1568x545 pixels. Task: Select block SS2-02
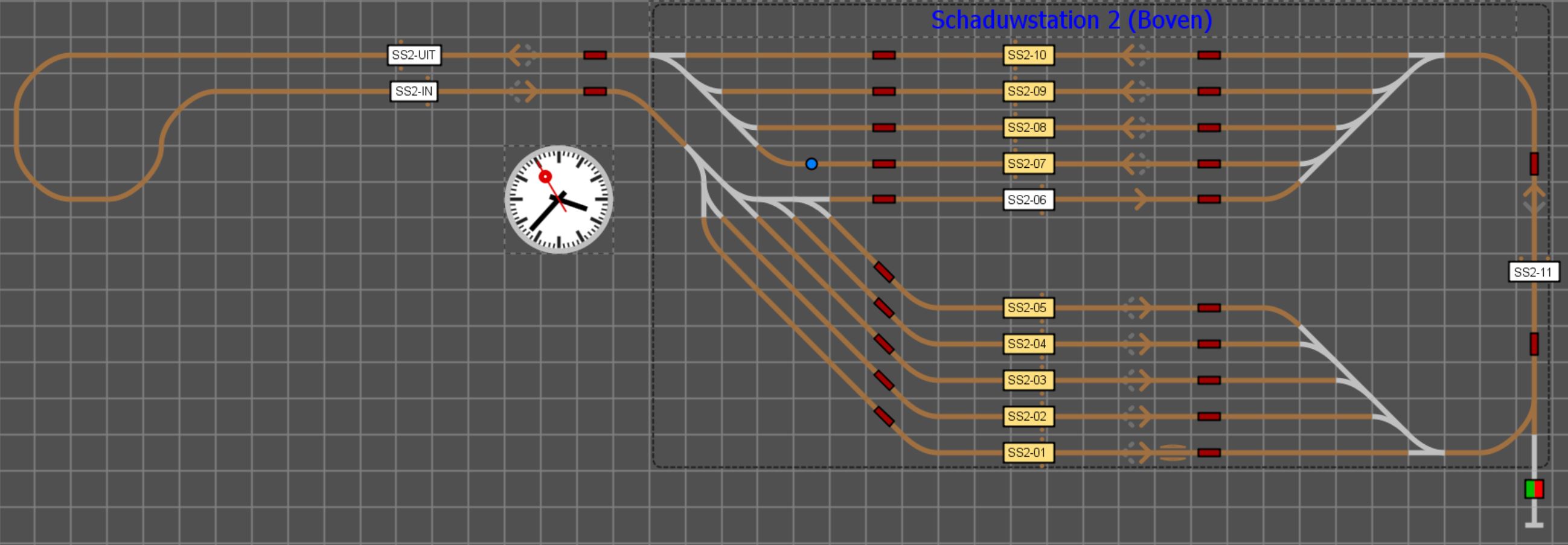(x=1028, y=416)
